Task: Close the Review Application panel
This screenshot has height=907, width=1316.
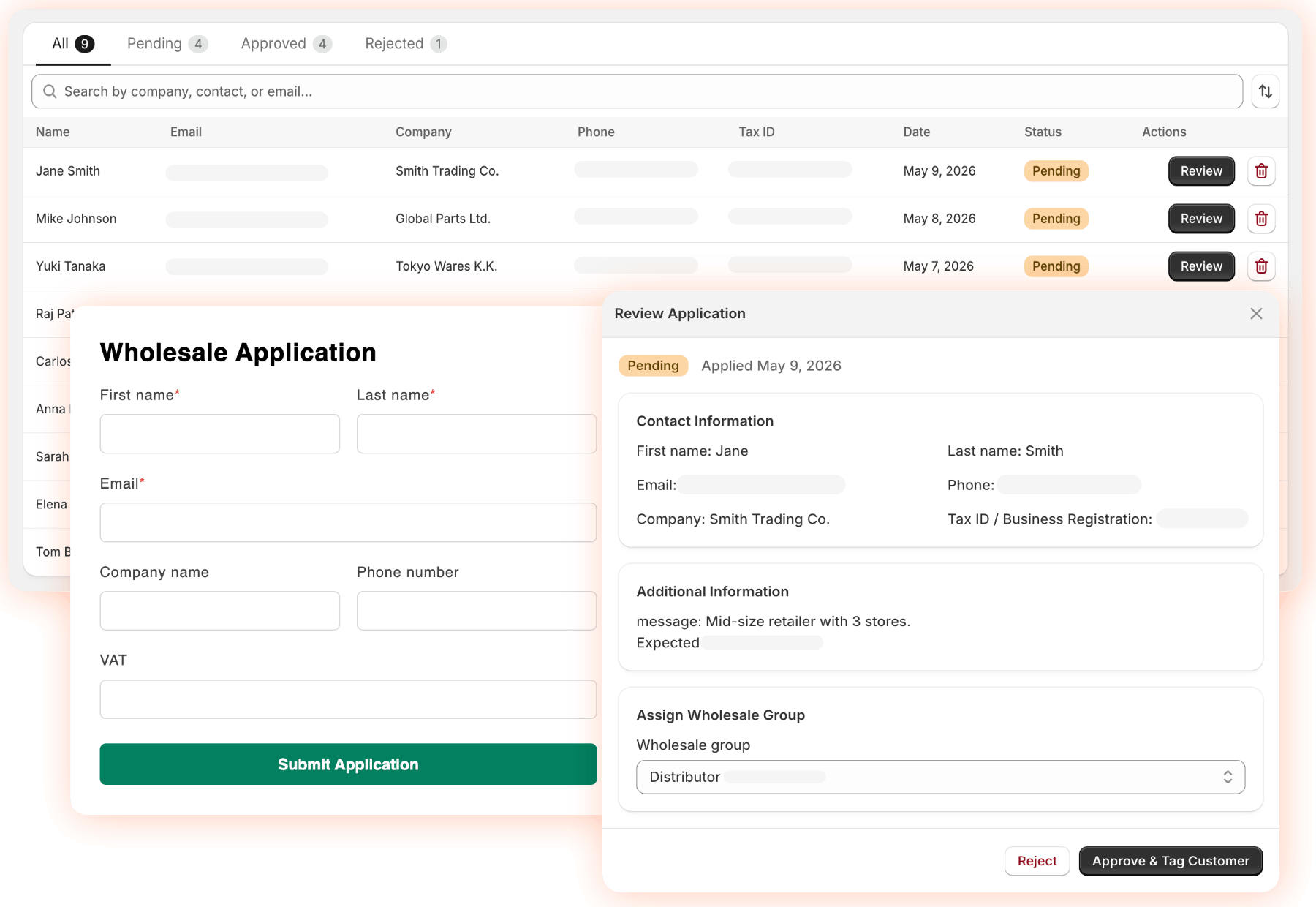Action: coord(1256,314)
